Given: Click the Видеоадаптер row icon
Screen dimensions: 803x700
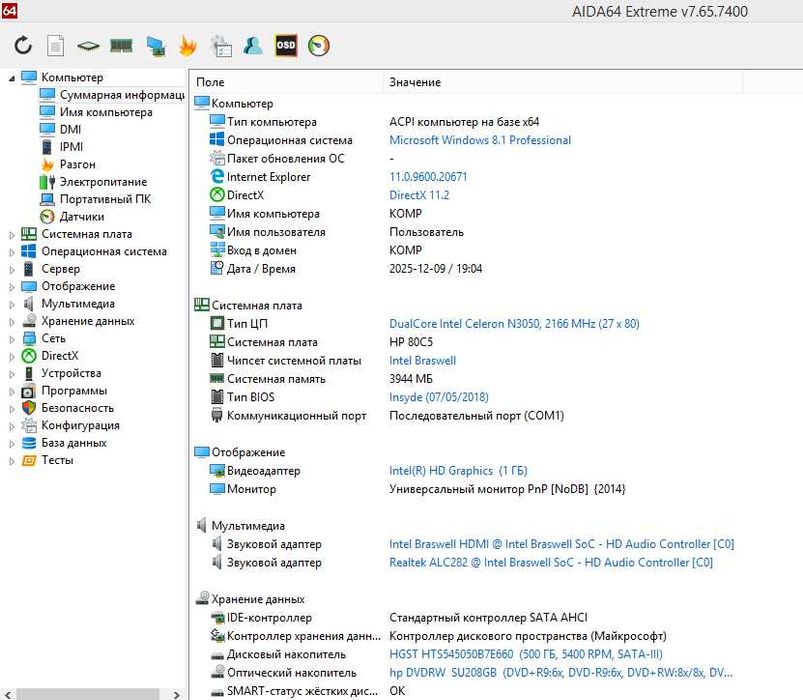Looking at the screenshot, I should click(x=217, y=470).
